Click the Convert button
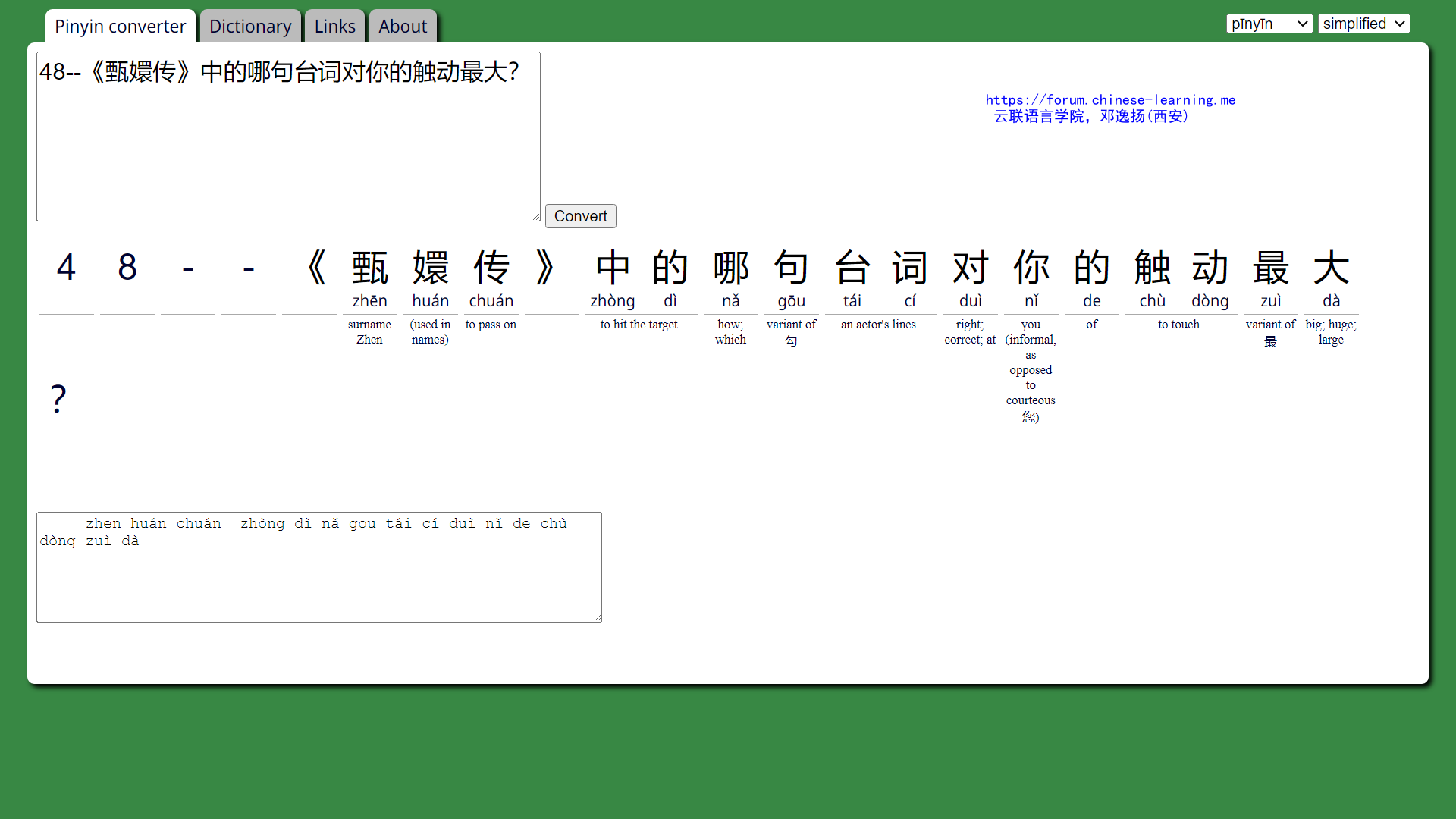Screen dimensions: 1456x819 580,216
